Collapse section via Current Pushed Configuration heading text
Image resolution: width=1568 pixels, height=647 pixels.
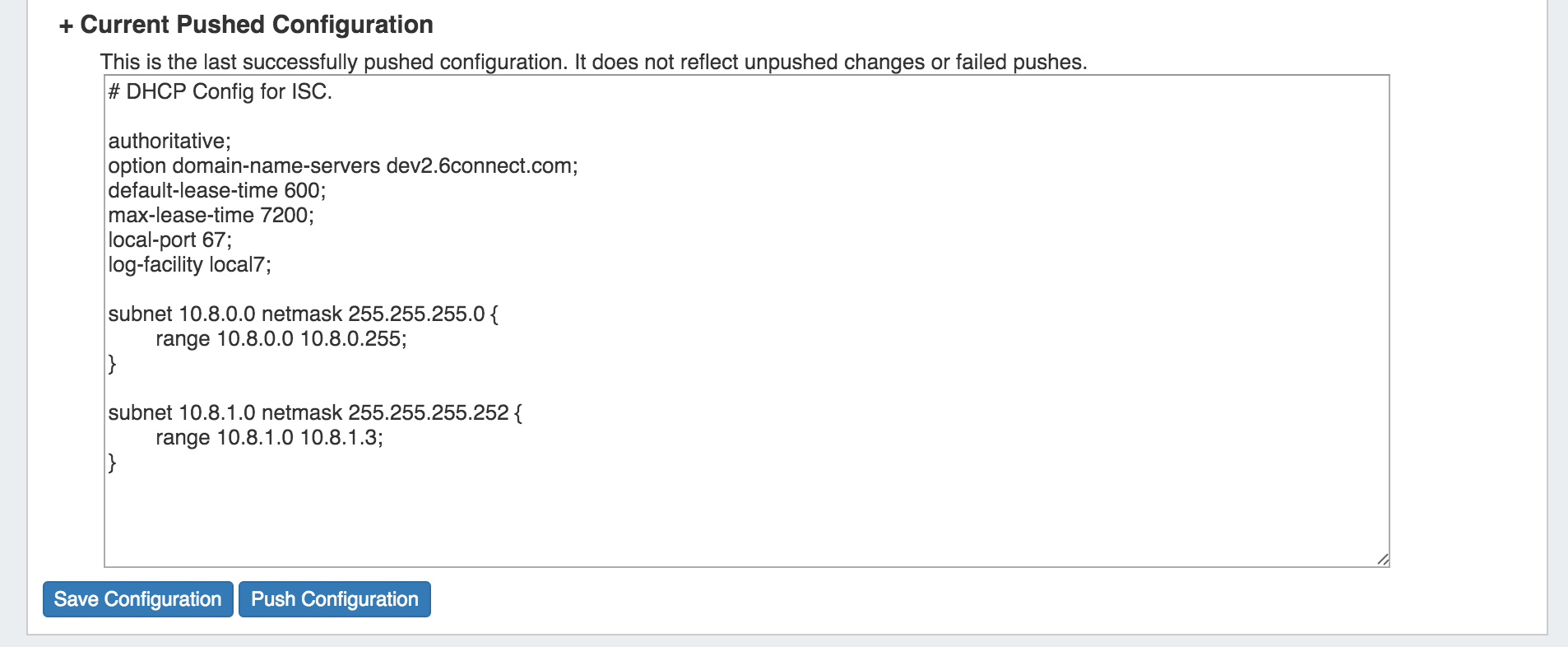pos(257,25)
